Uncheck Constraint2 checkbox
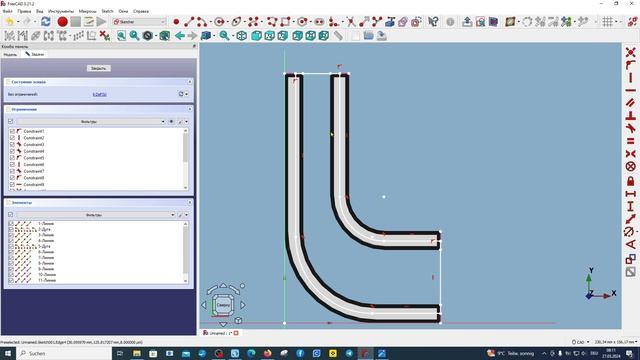Viewport: 640px width, 360px height. (12, 138)
